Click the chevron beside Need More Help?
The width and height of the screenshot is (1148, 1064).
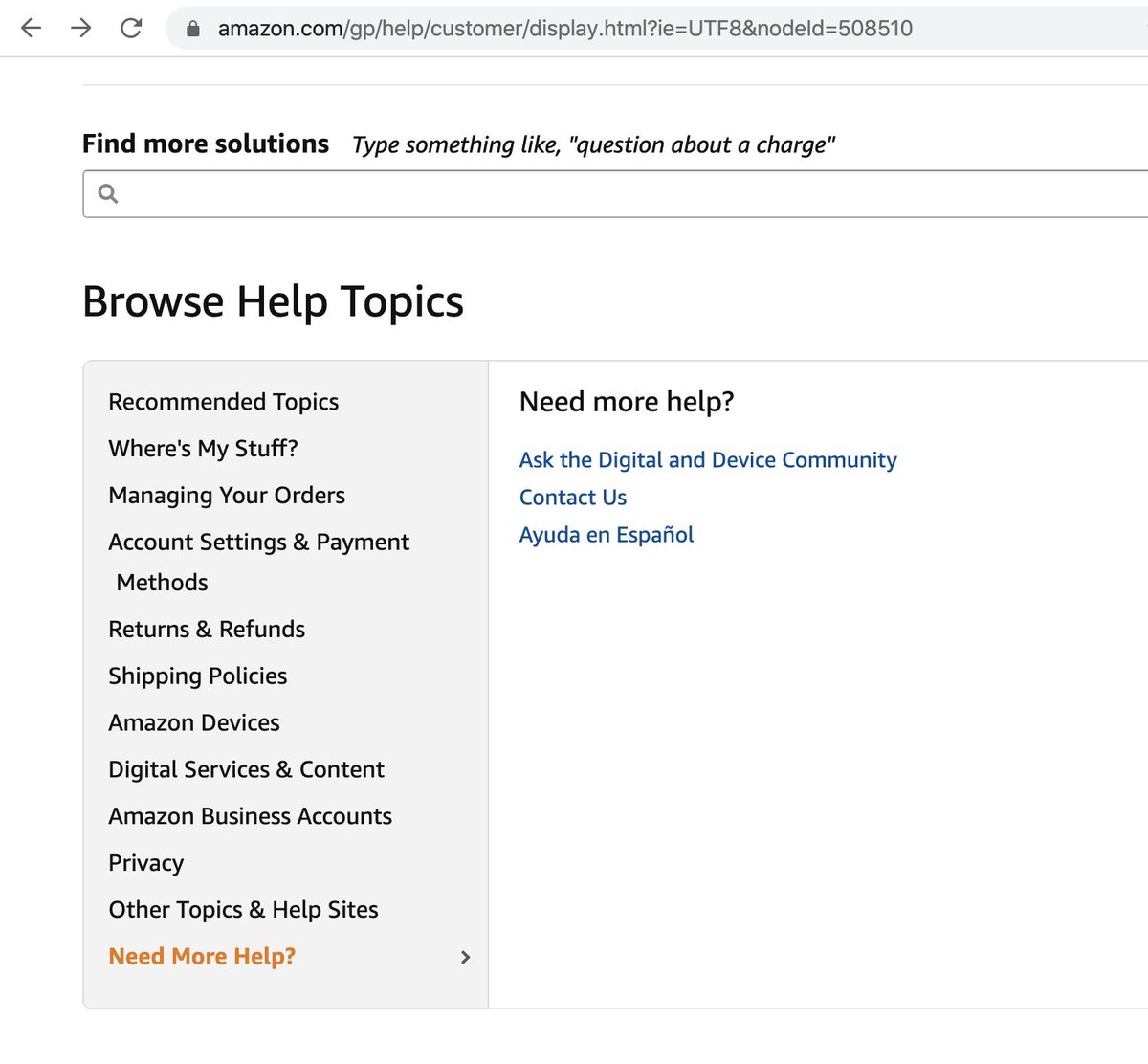[465, 957]
